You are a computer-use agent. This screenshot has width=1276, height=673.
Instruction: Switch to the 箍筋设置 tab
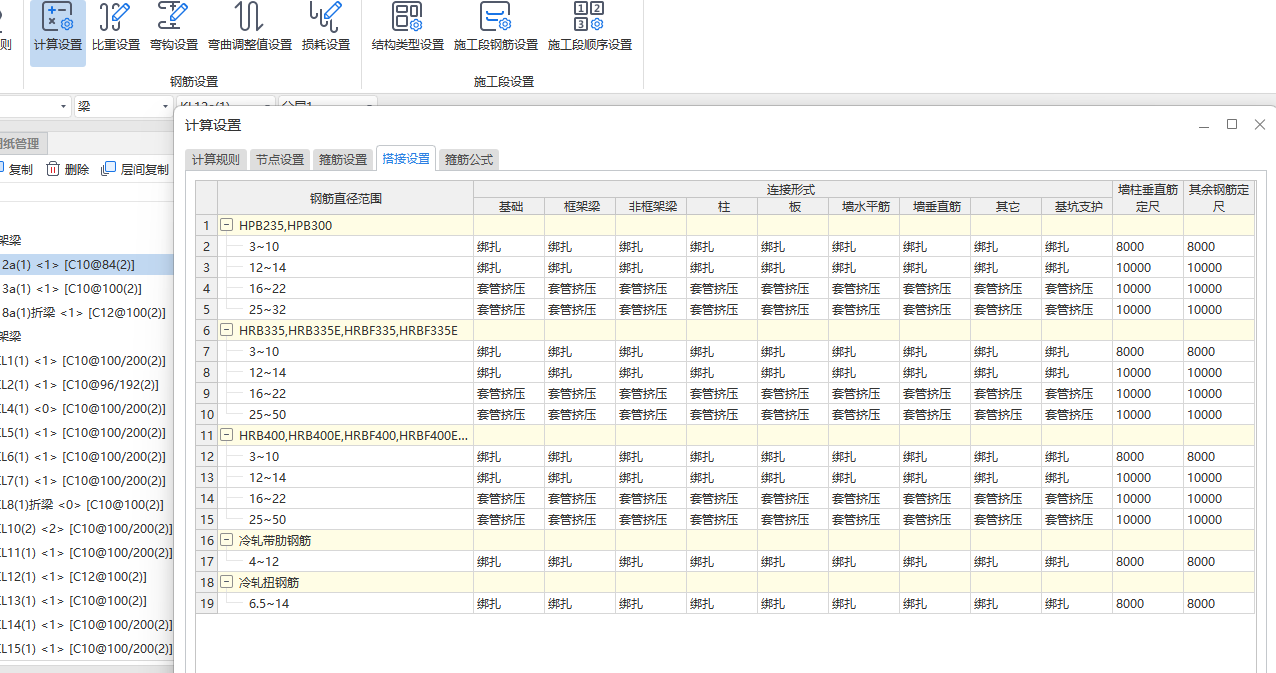pos(343,160)
